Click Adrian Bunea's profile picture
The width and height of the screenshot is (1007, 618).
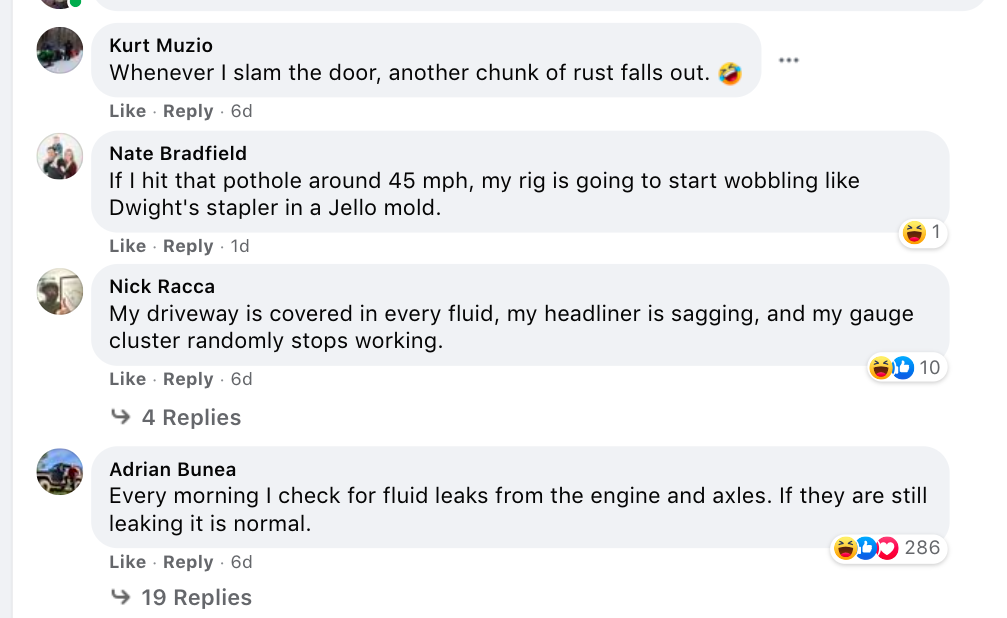[x=60, y=472]
